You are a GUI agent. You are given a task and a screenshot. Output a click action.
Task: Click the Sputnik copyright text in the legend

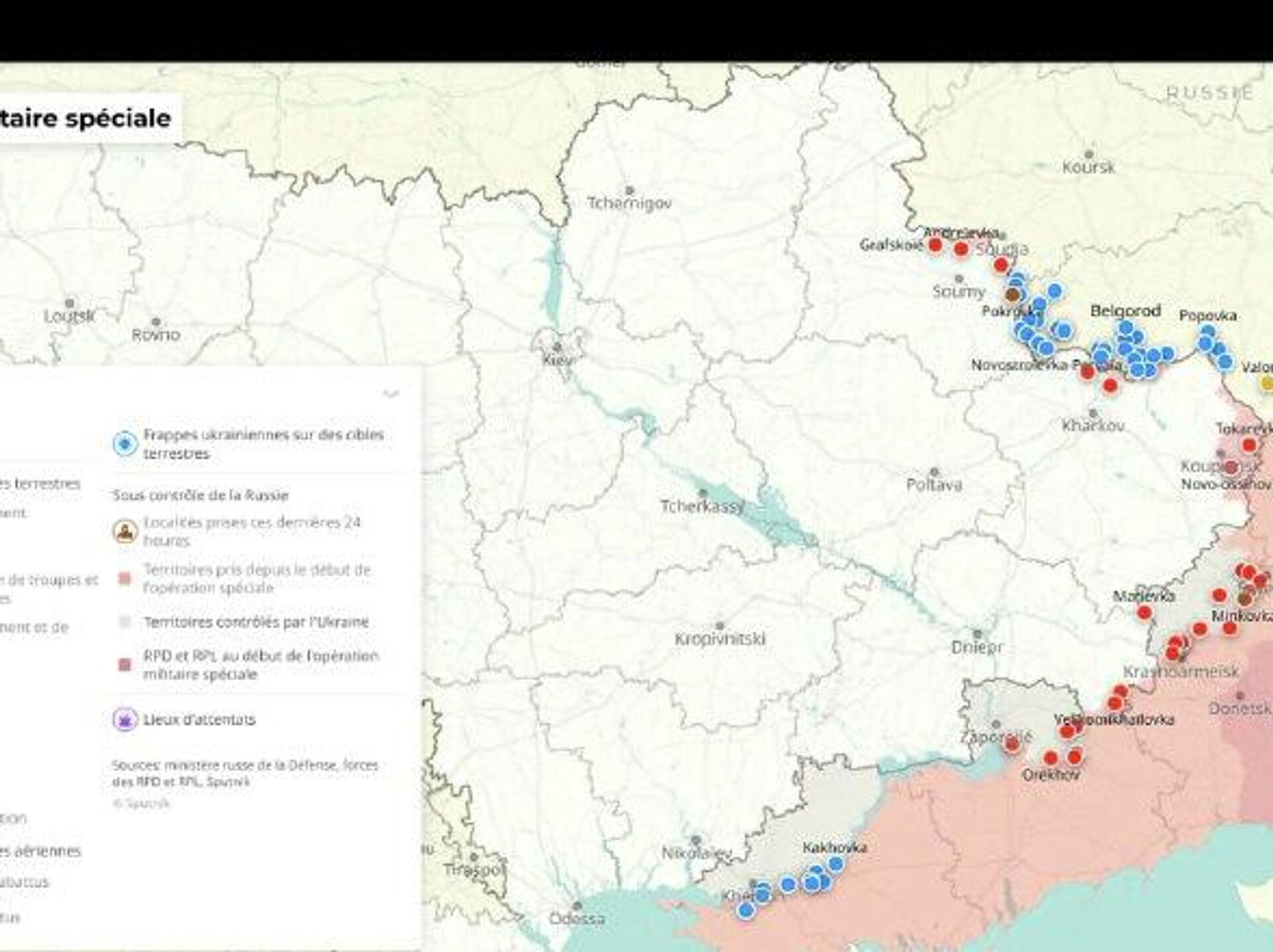coord(141,803)
